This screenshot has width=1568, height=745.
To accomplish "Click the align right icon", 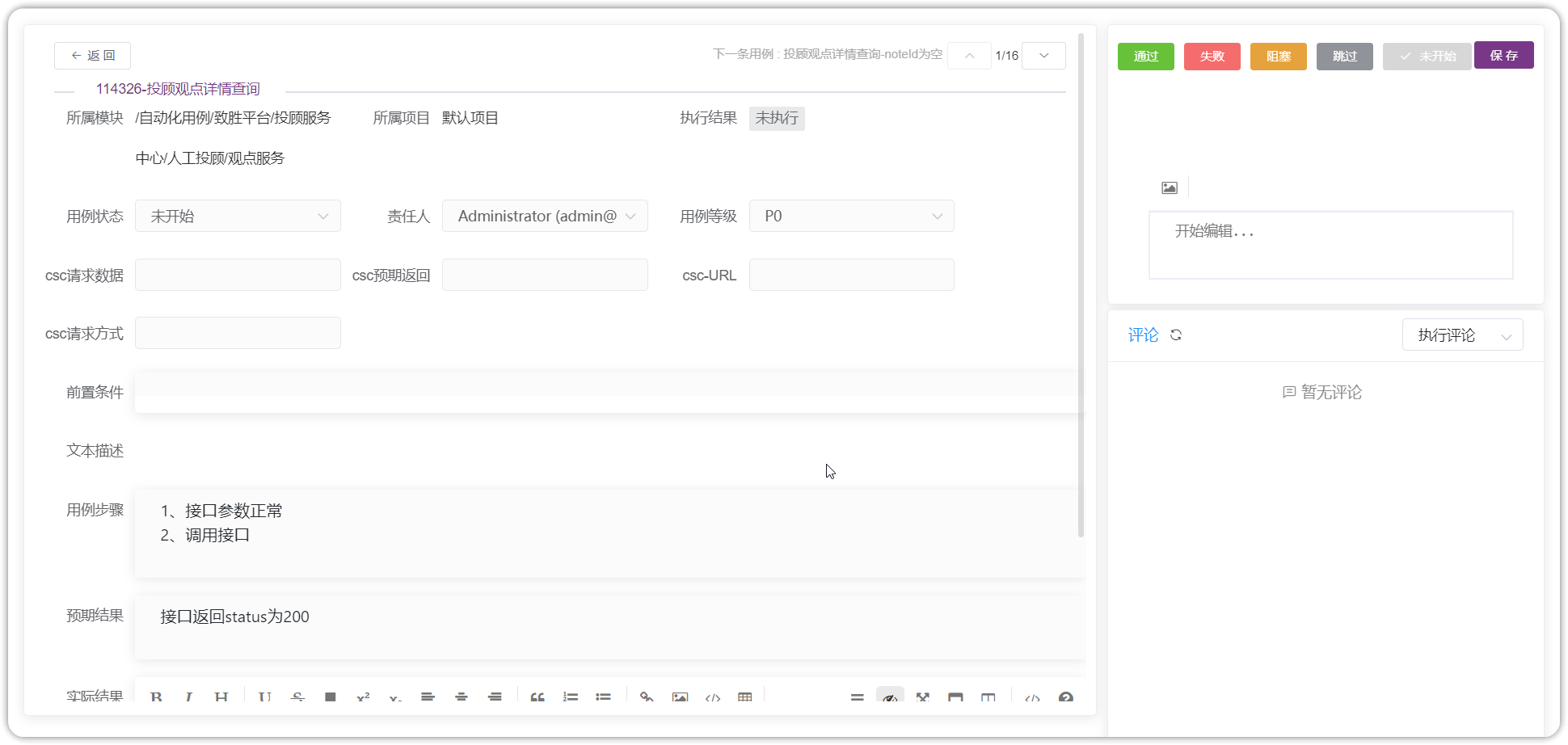I will click(495, 697).
